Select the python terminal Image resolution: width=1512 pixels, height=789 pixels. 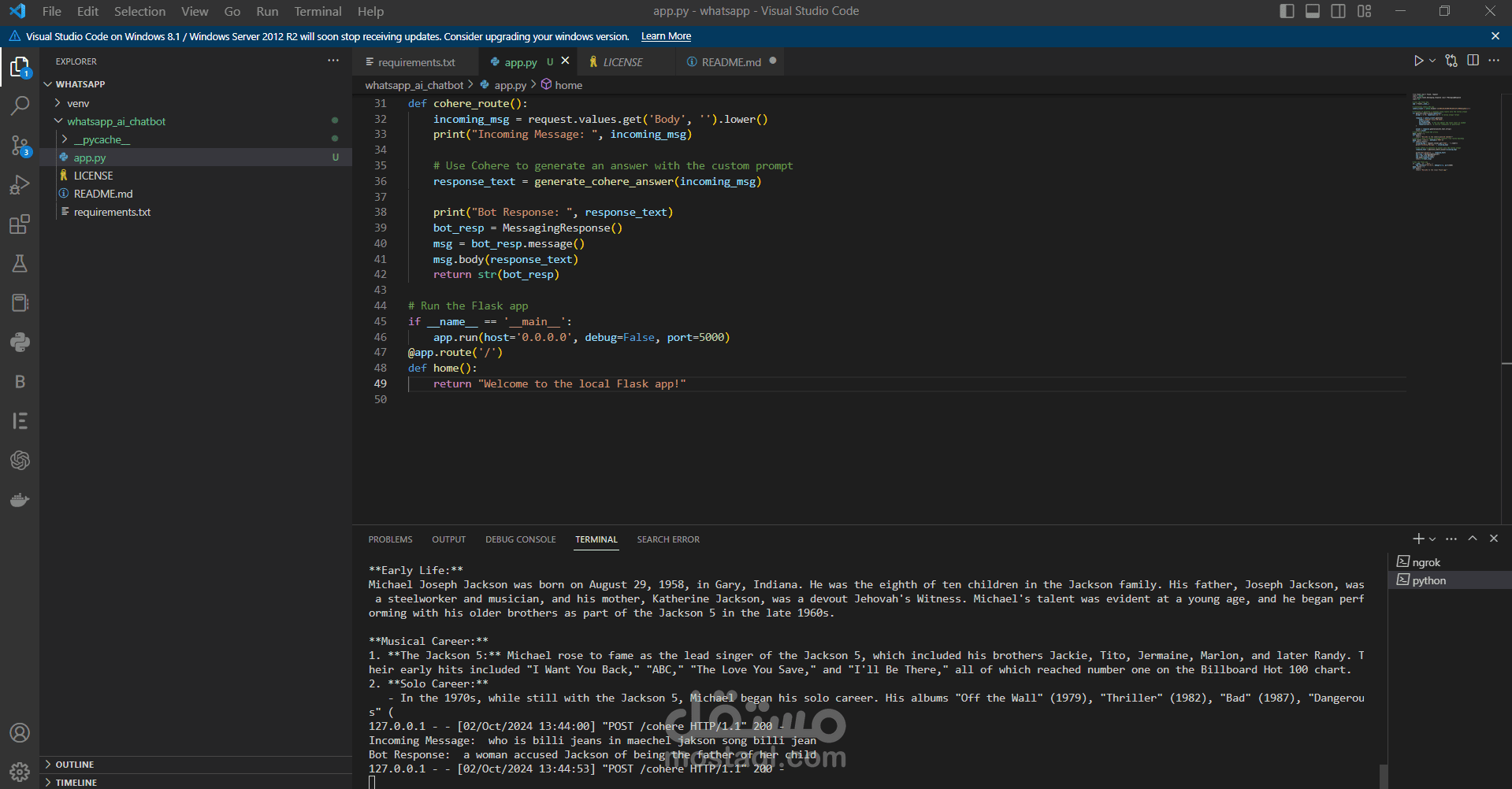tap(1450, 580)
